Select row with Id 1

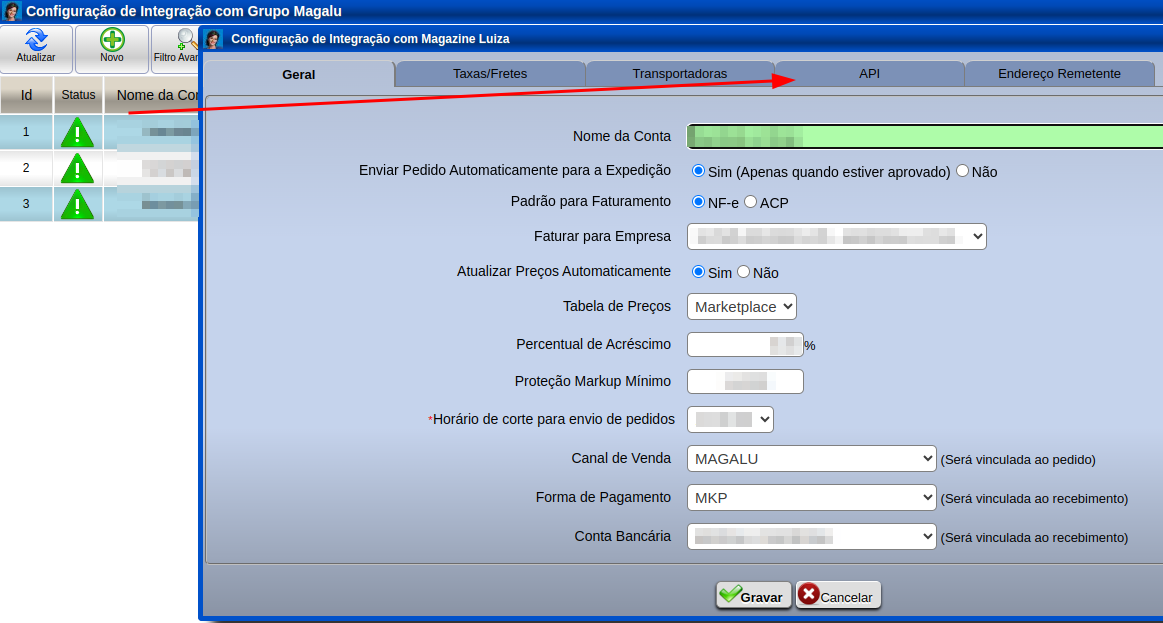[99, 132]
